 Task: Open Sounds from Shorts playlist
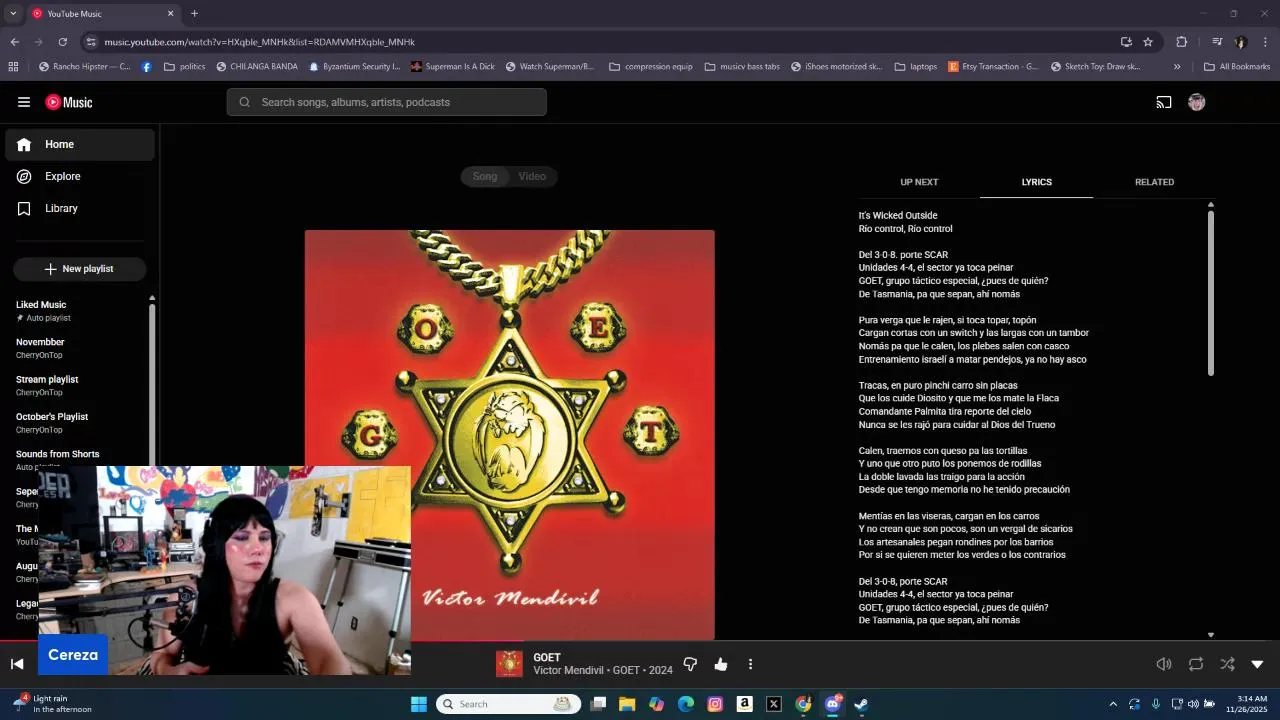[x=78, y=459]
